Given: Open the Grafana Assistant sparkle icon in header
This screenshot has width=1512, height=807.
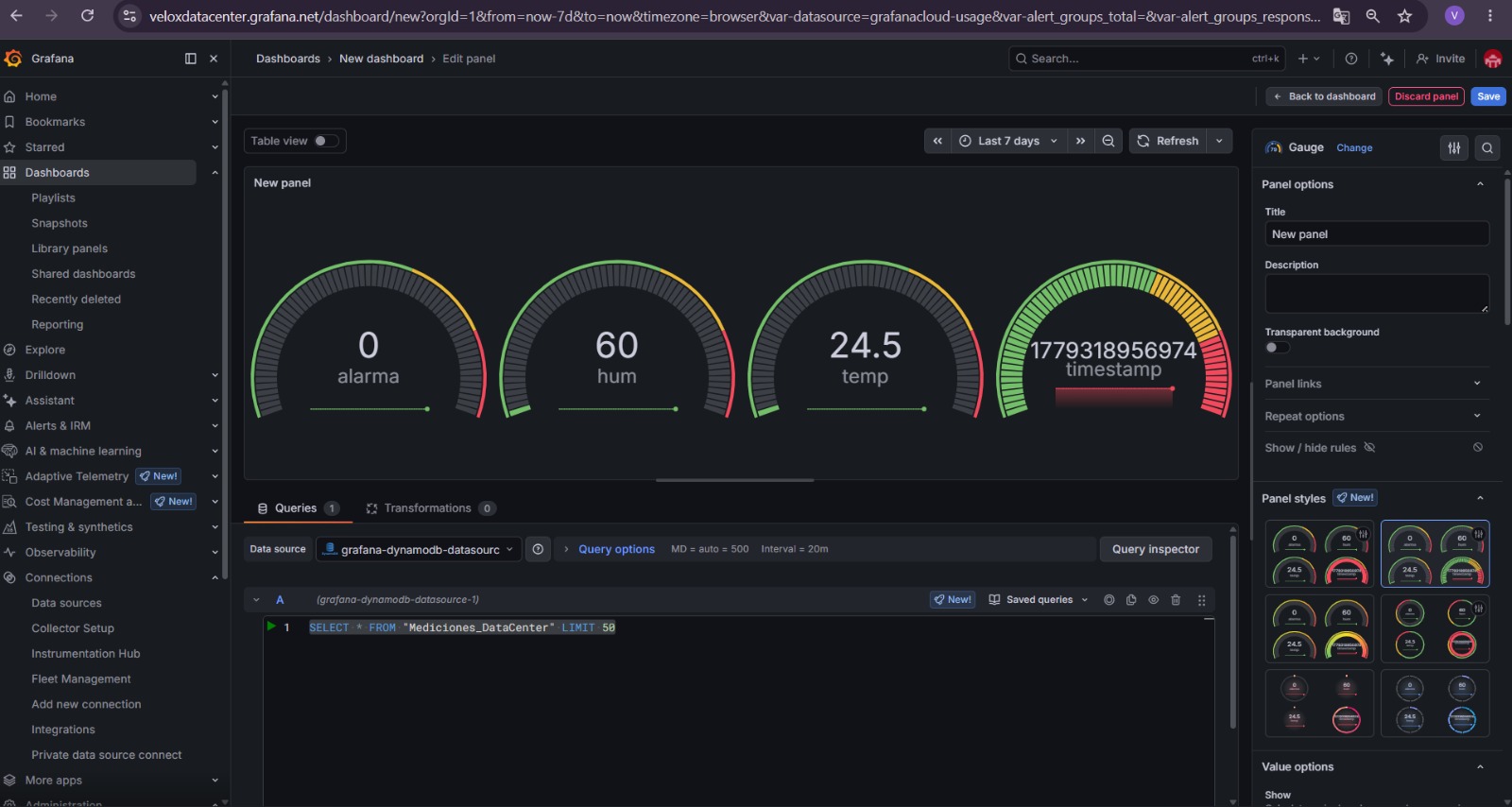Looking at the screenshot, I should pos(1386,59).
